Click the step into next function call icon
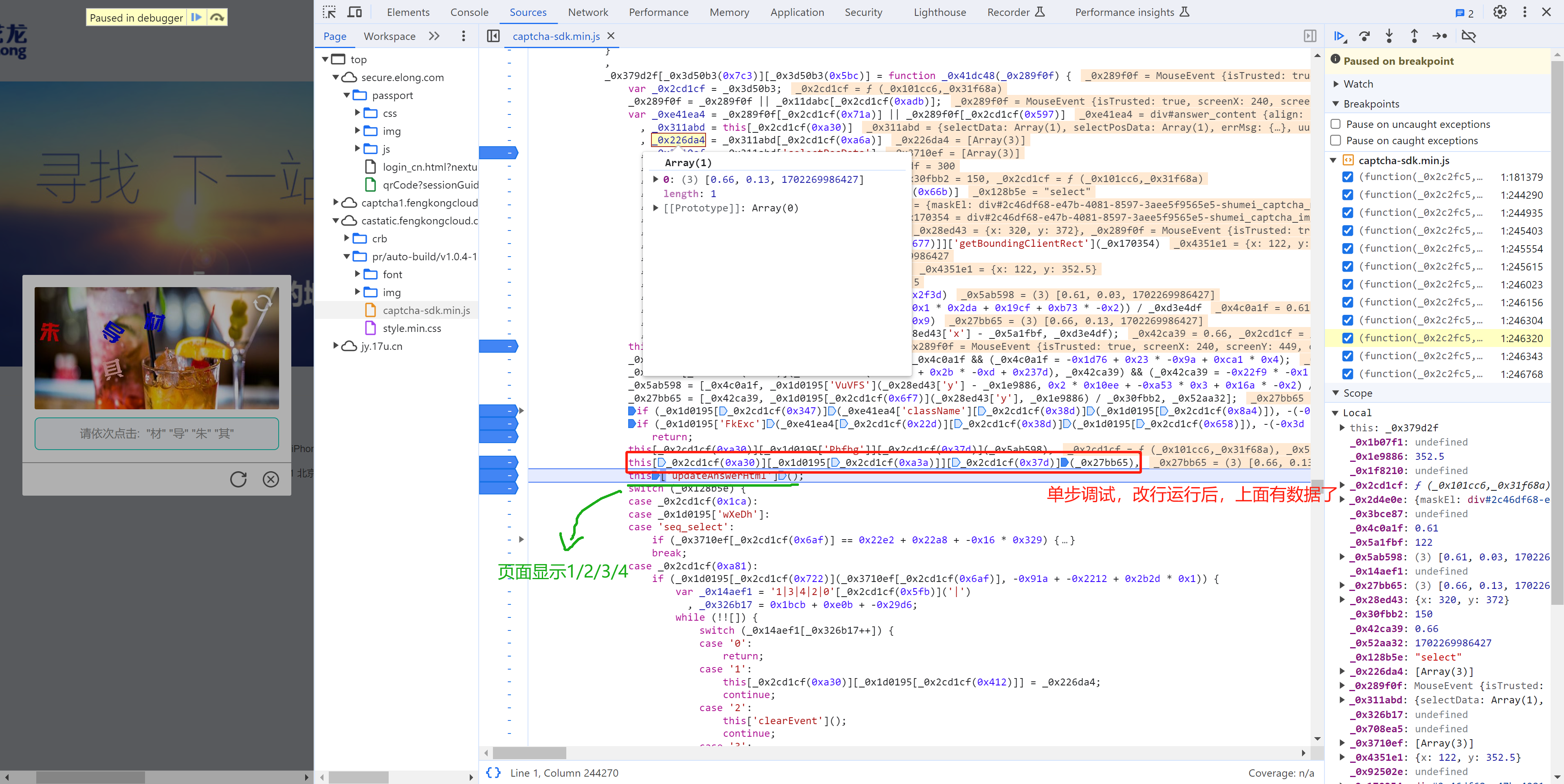This screenshot has height=784, width=1564. click(x=1391, y=36)
